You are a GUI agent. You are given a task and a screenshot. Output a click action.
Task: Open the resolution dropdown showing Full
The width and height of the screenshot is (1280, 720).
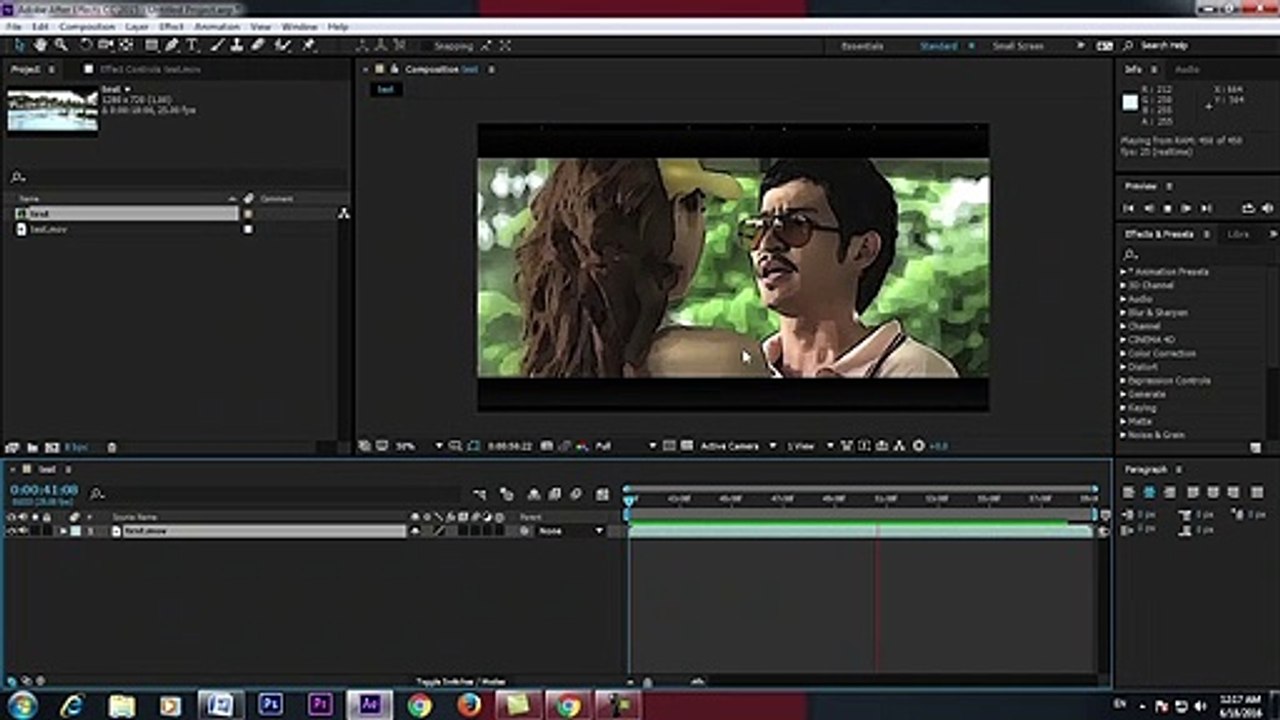pos(626,446)
